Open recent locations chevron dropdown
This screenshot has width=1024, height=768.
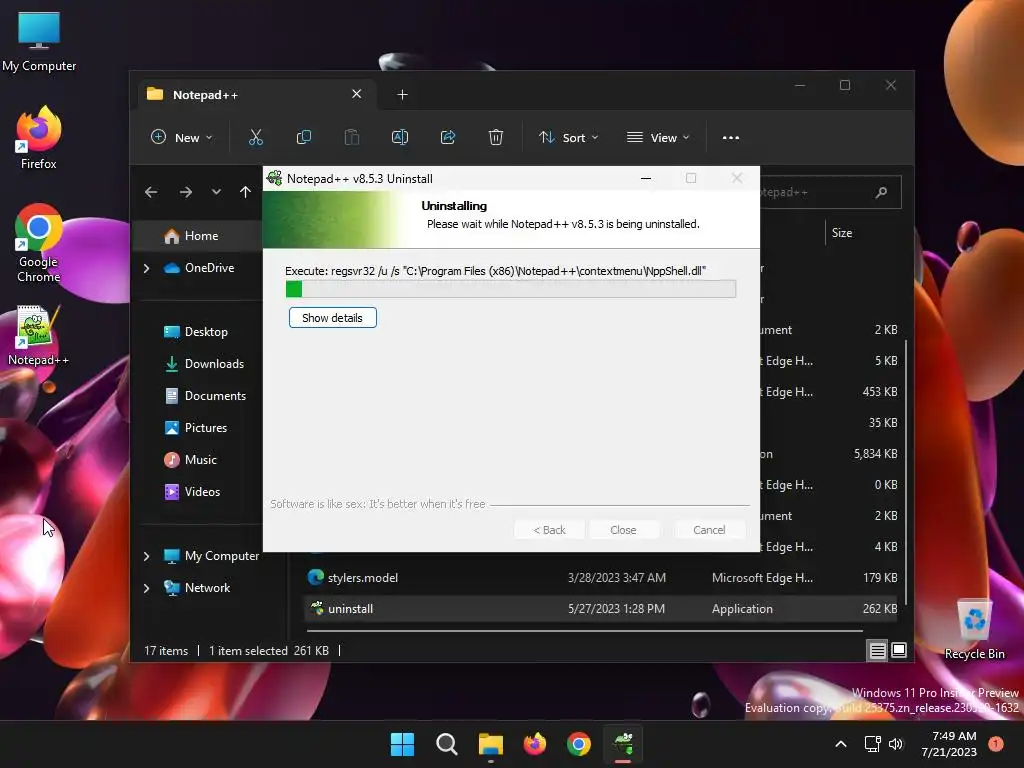coord(216,192)
